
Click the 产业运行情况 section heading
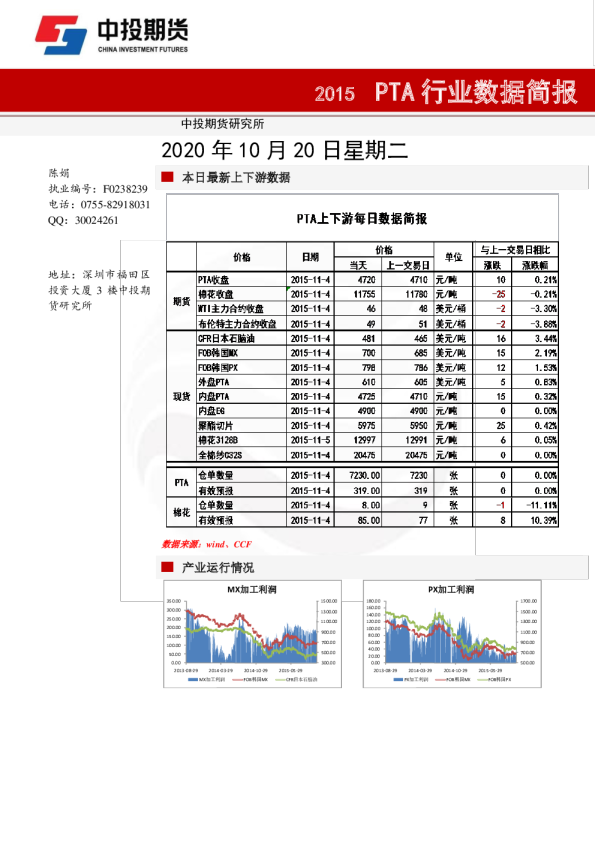pos(217,567)
